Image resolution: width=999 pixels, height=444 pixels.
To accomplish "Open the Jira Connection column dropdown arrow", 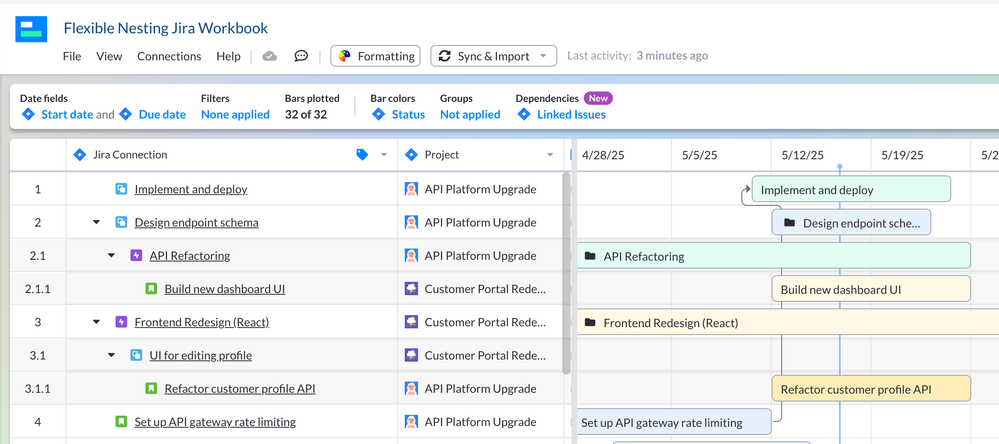I will point(384,155).
